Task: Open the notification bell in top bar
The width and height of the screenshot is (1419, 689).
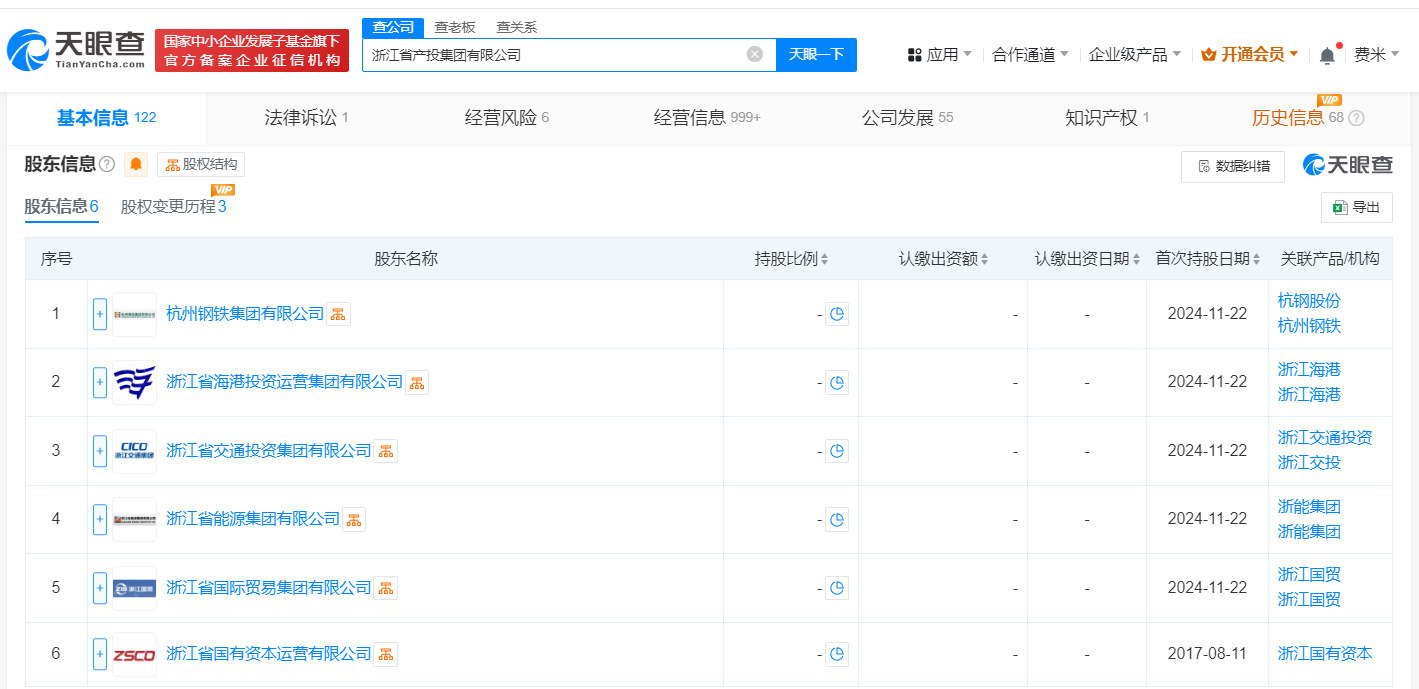Action: [1327, 55]
